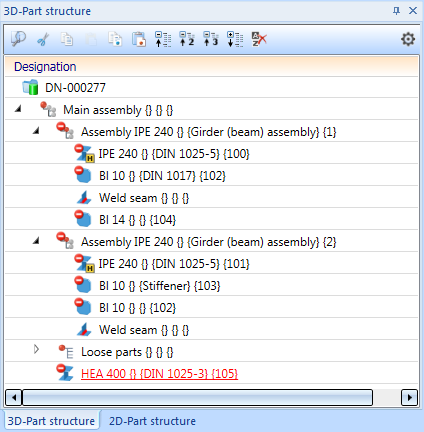Switch to the 3D-Part structure tab
The image size is (424, 432).
click(x=51, y=421)
